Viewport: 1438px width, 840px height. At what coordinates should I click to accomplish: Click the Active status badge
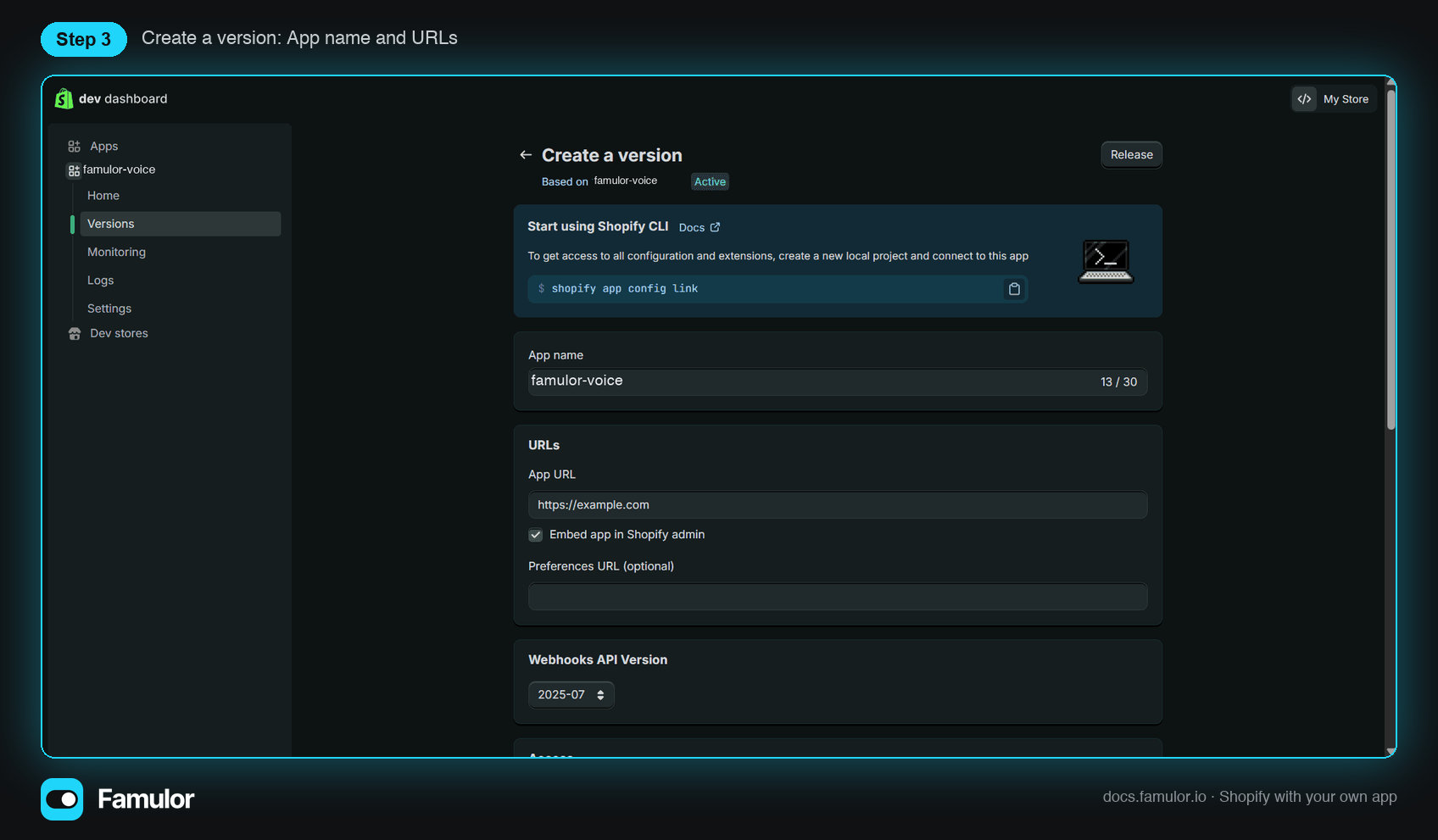[710, 181]
